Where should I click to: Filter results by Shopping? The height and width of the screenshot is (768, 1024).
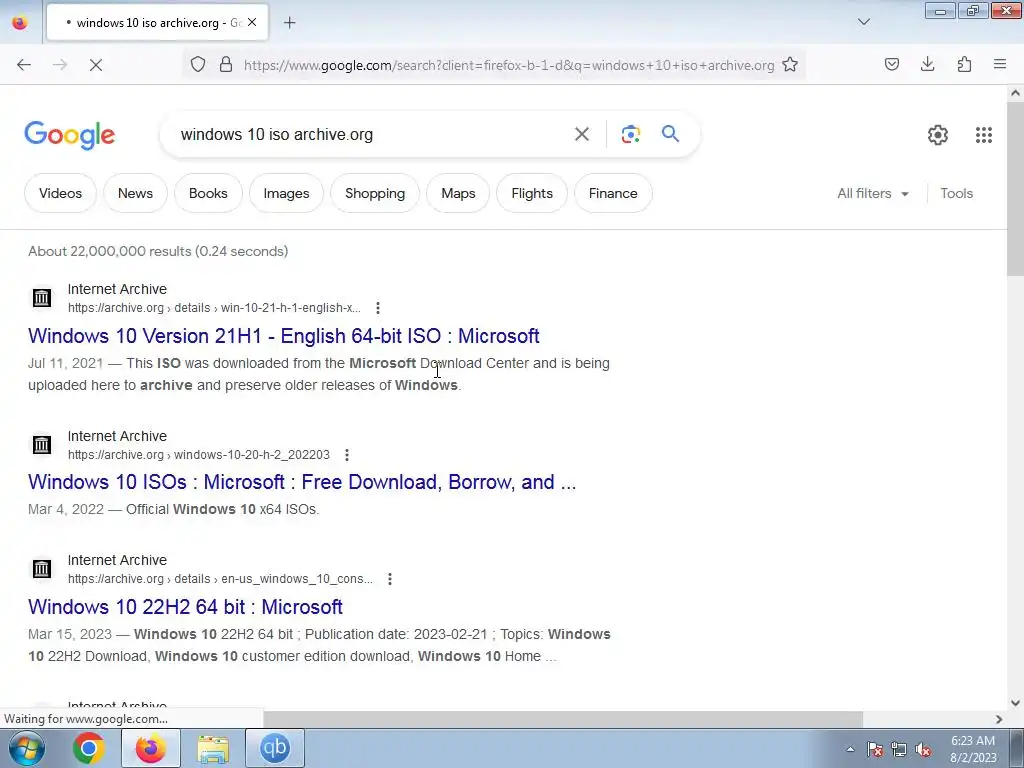coord(375,193)
